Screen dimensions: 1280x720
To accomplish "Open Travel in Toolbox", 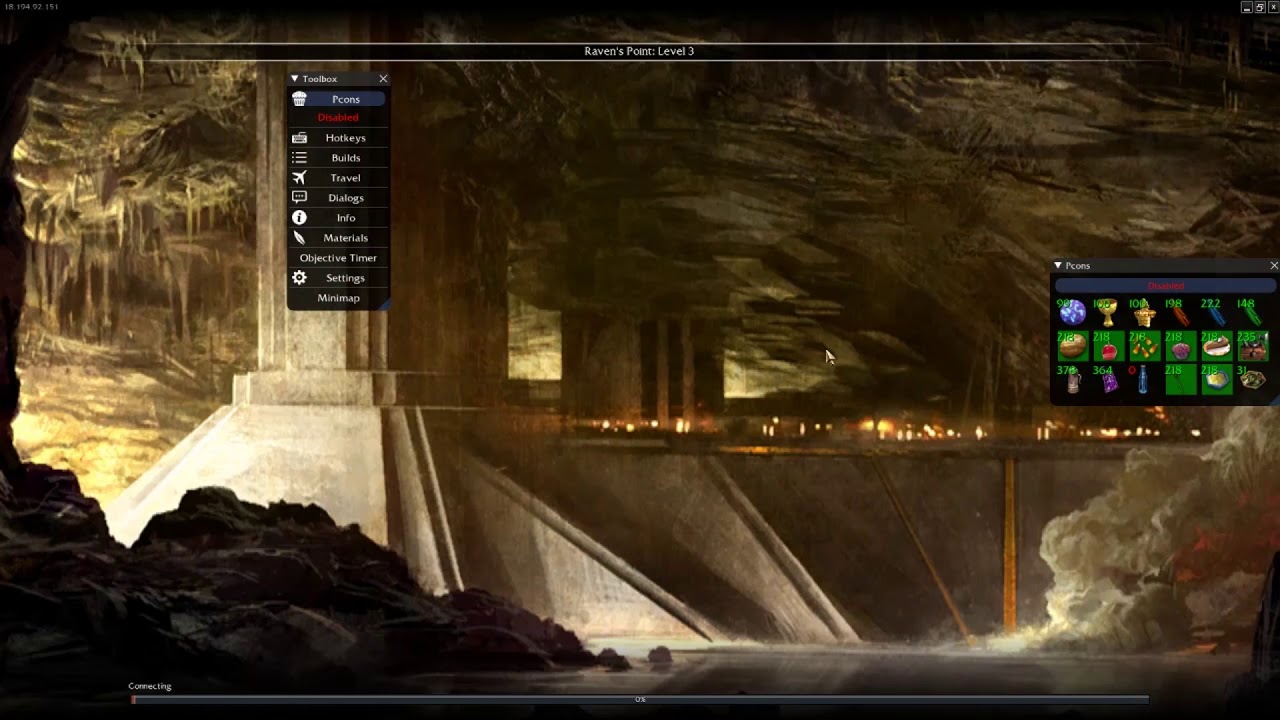I will click(x=338, y=178).
